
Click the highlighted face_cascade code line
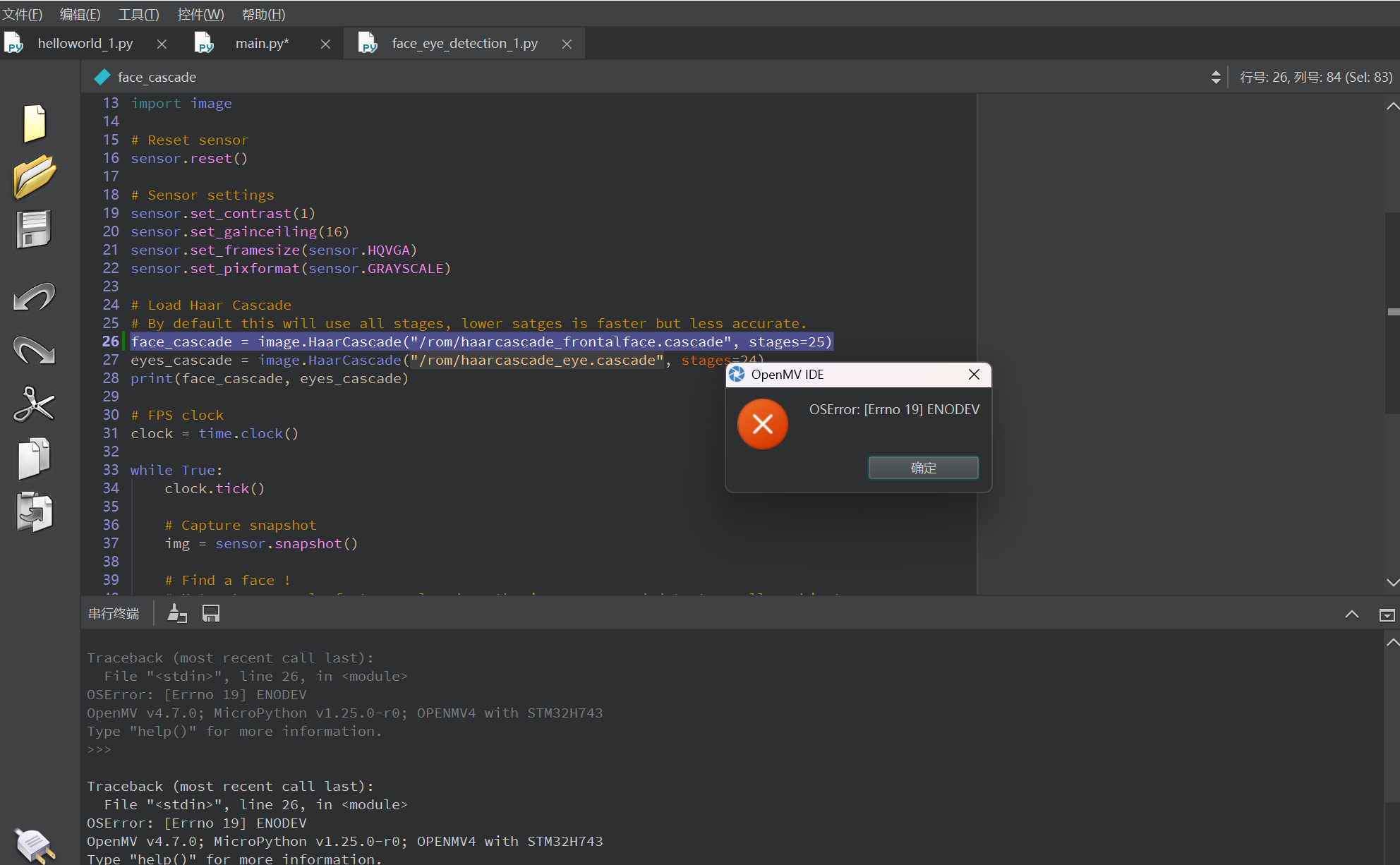coord(481,341)
